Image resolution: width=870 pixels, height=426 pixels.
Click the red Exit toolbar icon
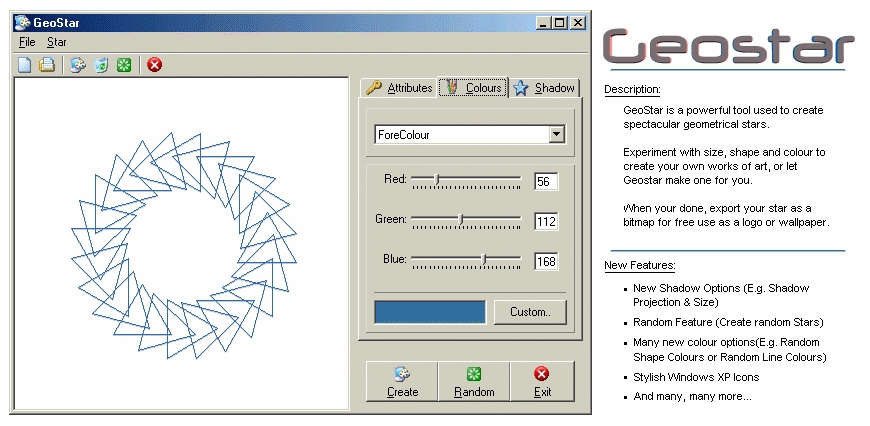(155, 65)
